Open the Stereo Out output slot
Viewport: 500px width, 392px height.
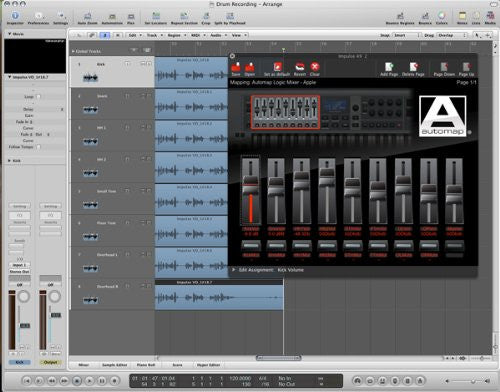pos(20,271)
